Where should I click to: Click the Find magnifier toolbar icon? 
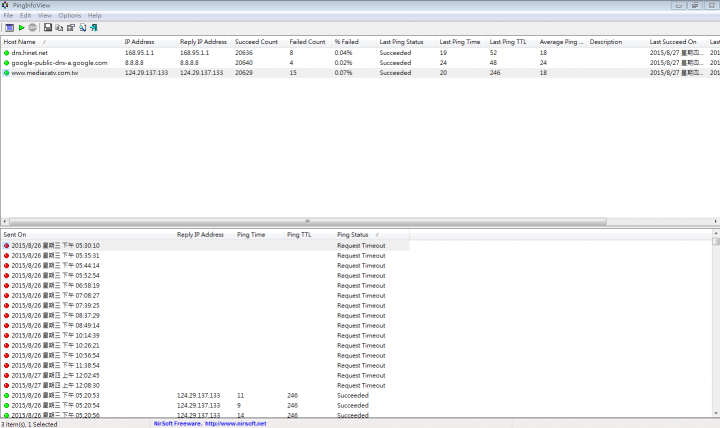[82, 27]
